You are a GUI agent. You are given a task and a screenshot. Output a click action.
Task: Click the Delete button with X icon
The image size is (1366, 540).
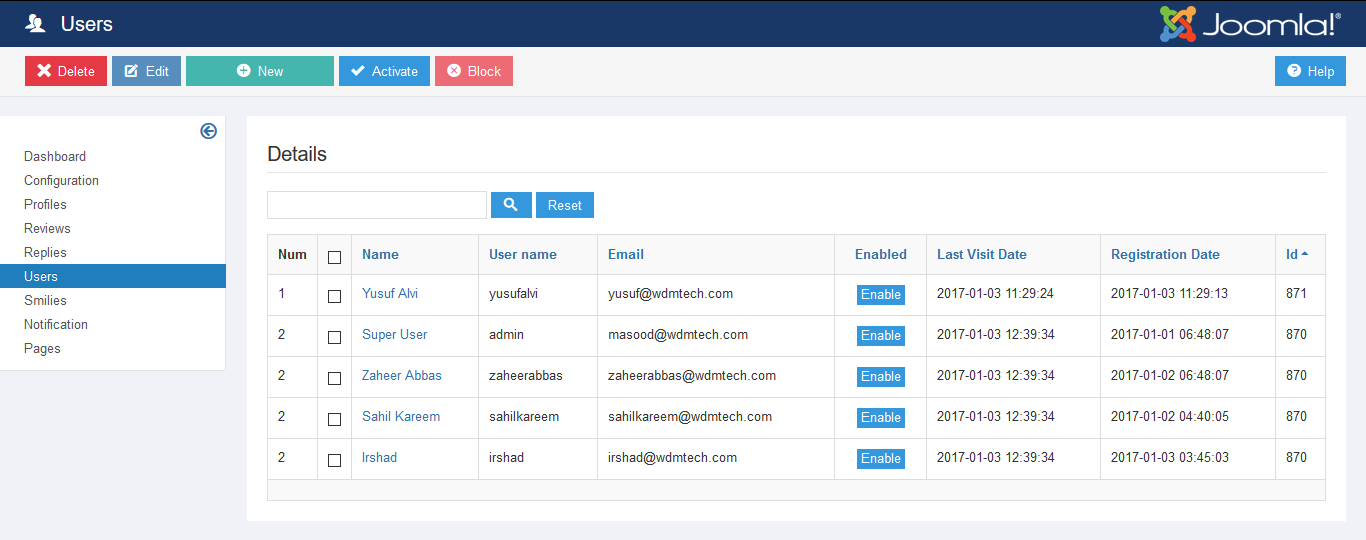[66, 71]
